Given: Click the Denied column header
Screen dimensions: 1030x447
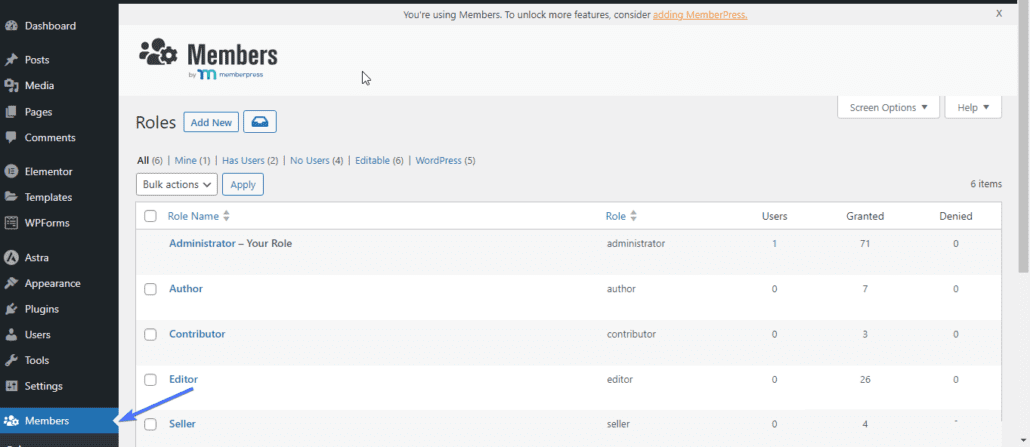Looking at the screenshot, I should click(956, 216).
